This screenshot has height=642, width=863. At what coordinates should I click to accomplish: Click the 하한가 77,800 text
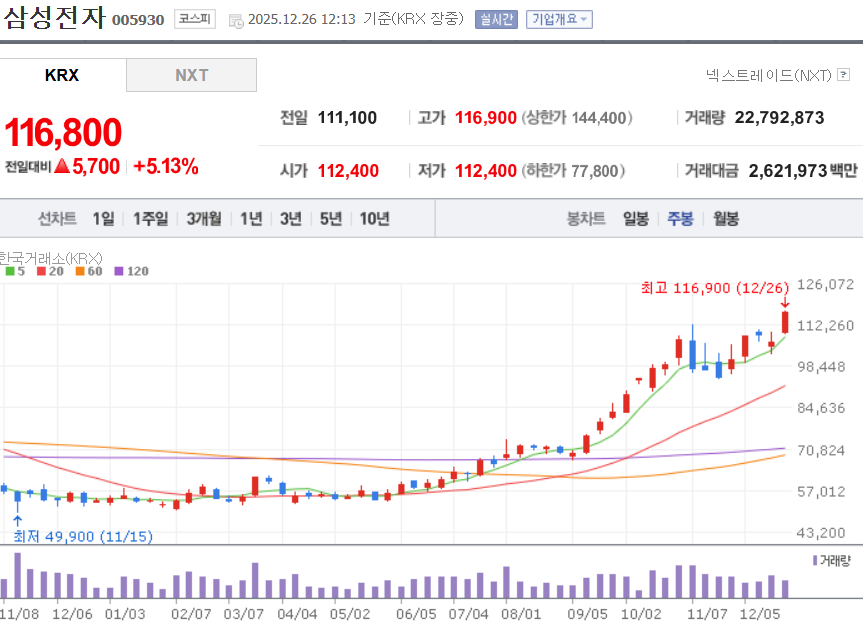[x=573, y=171]
